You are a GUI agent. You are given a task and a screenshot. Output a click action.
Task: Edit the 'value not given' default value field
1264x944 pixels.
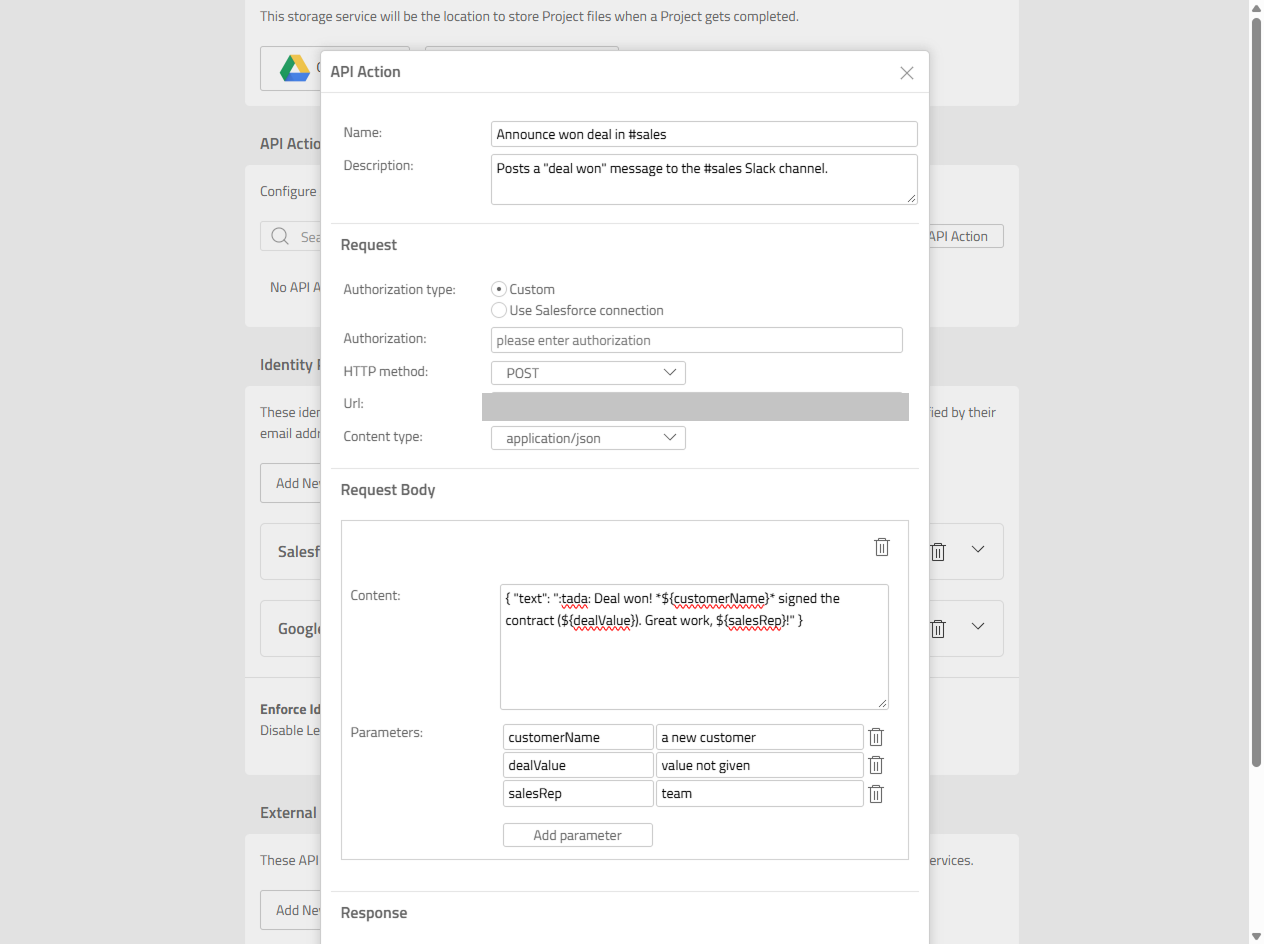(x=760, y=765)
